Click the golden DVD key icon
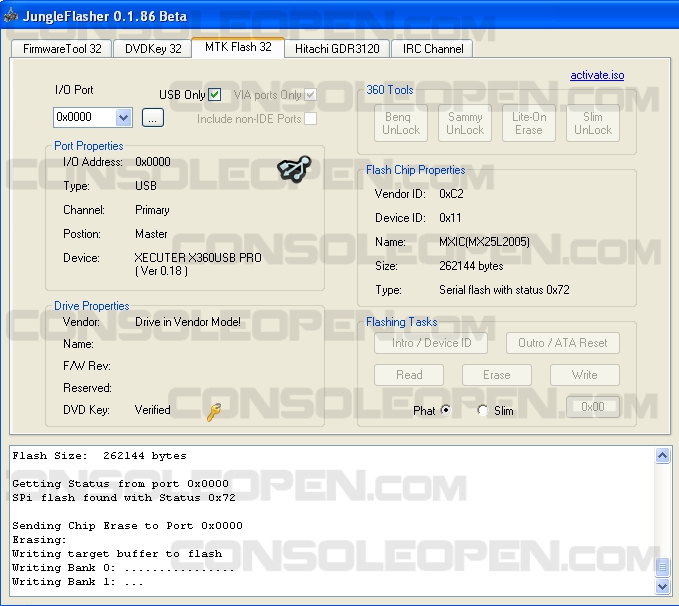 214,412
